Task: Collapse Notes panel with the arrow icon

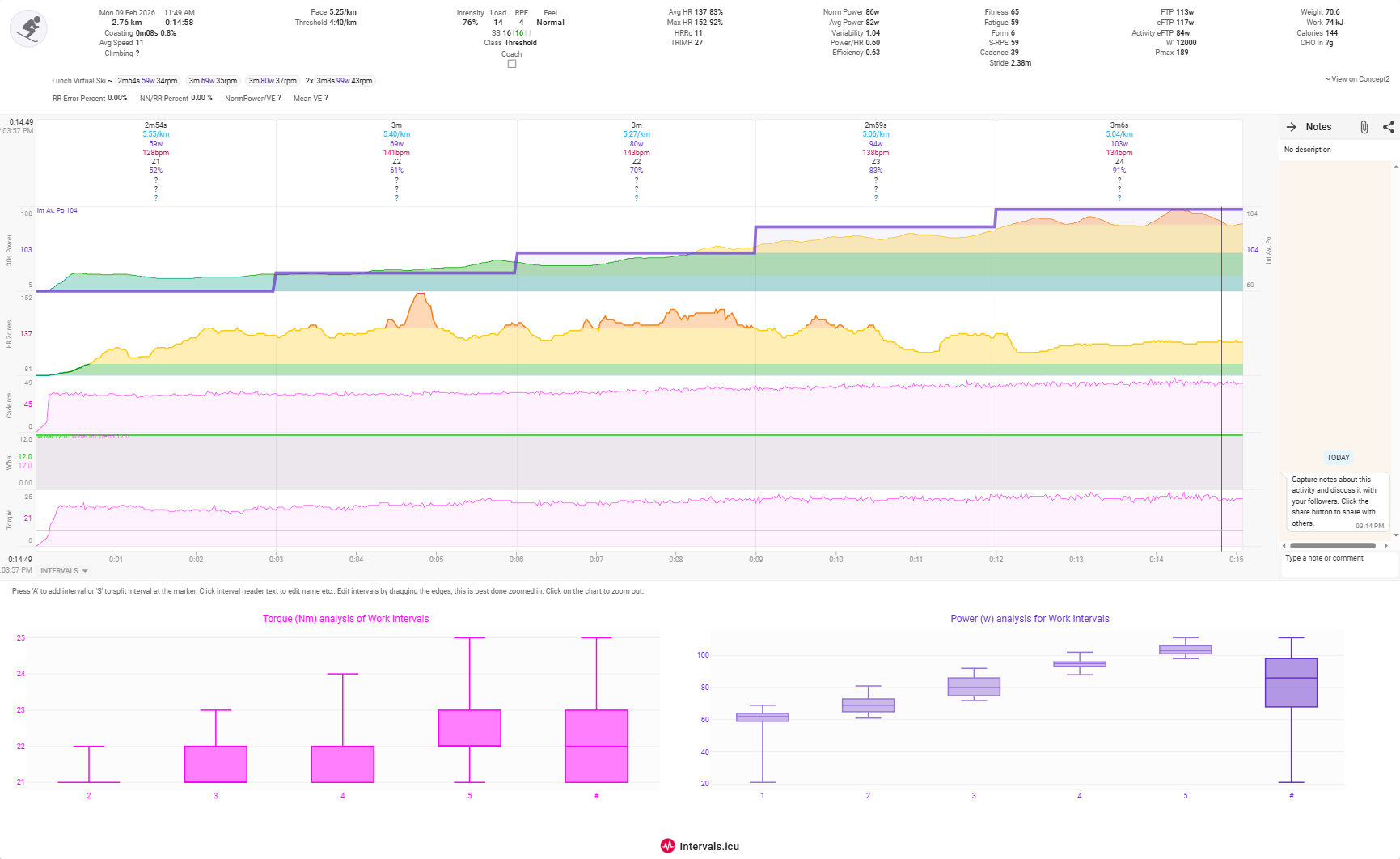Action: [x=1292, y=127]
